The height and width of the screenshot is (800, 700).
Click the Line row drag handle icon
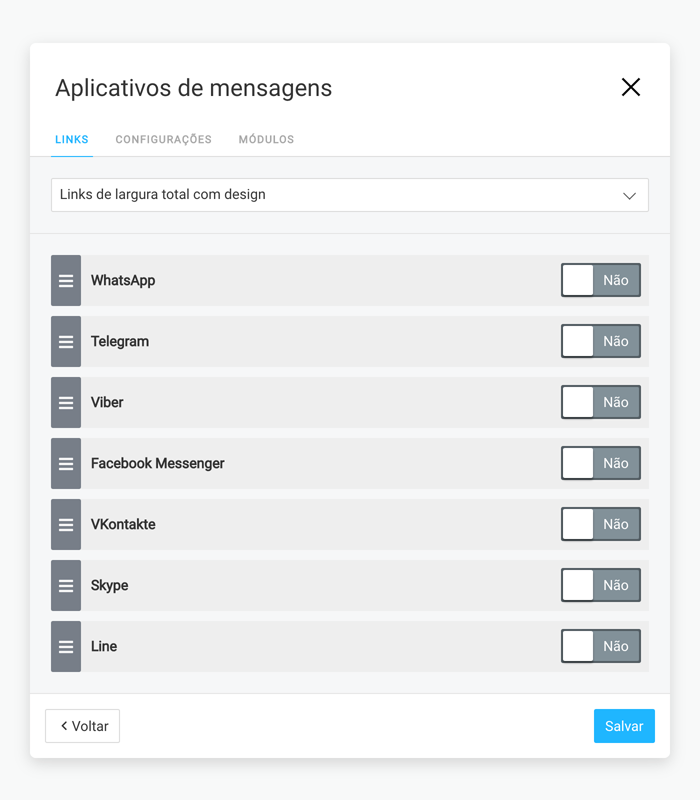[66, 646]
